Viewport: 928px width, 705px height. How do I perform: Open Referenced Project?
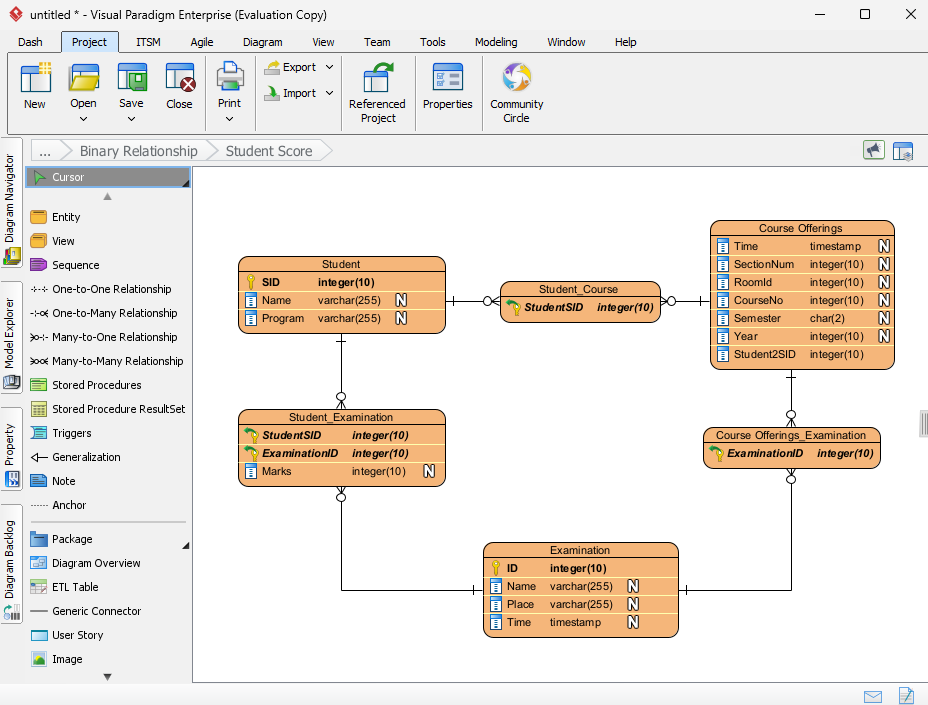point(377,93)
